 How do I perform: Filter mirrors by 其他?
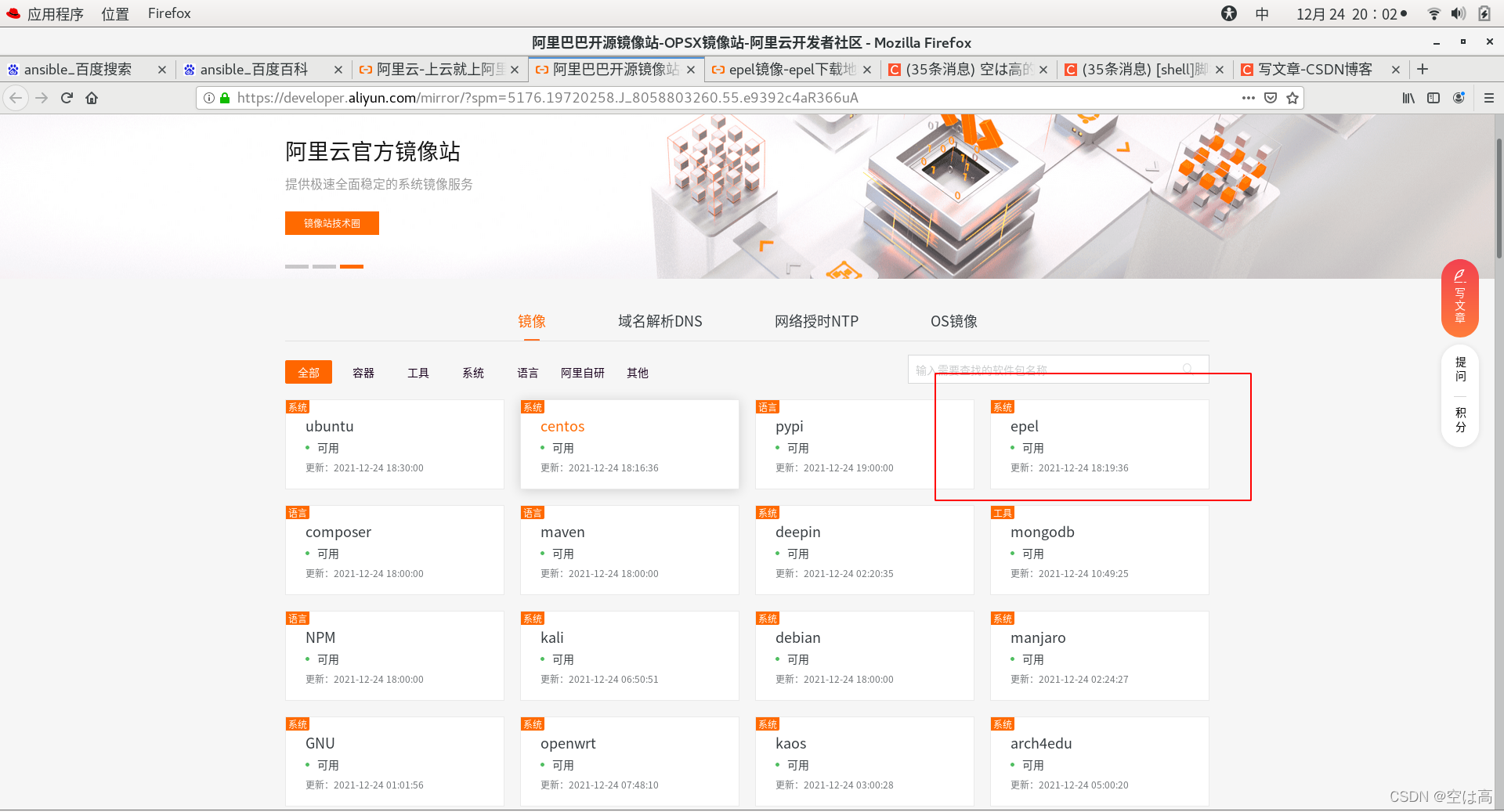pos(638,373)
